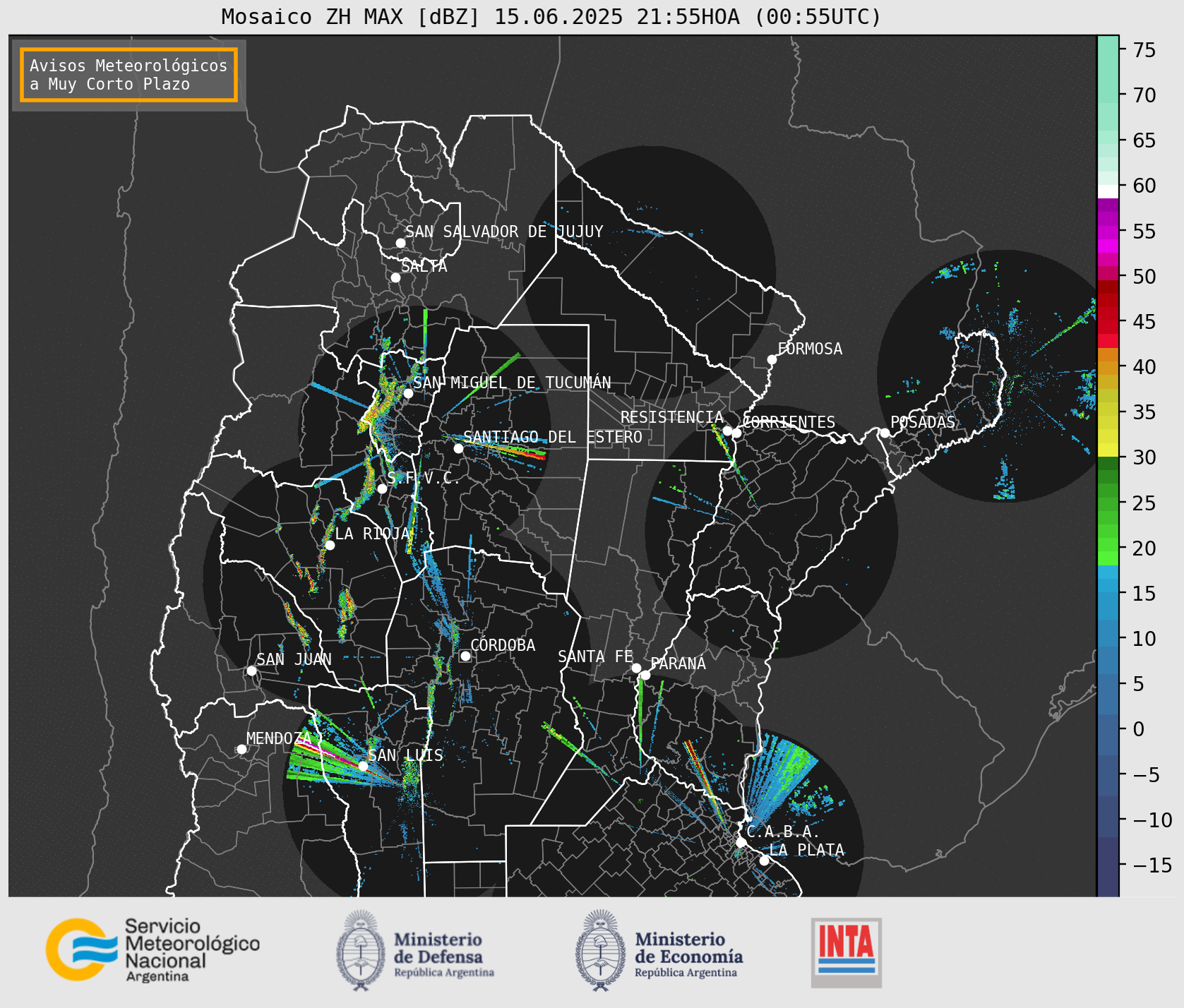Click the red-orange radar beam east of Santiago del Estero
1184x1008 pixels.
click(x=510, y=450)
